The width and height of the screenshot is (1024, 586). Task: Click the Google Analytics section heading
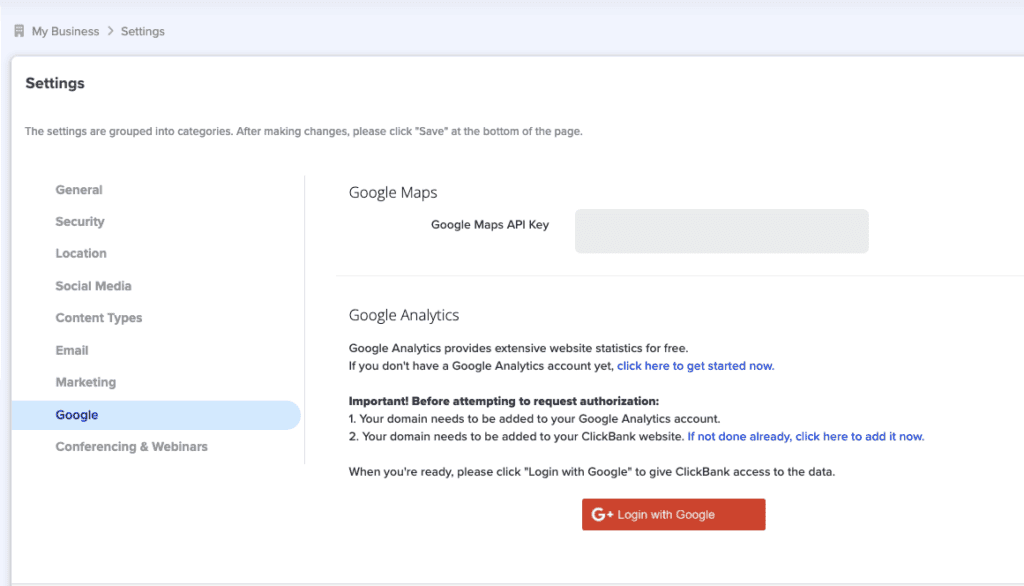point(404,315)
